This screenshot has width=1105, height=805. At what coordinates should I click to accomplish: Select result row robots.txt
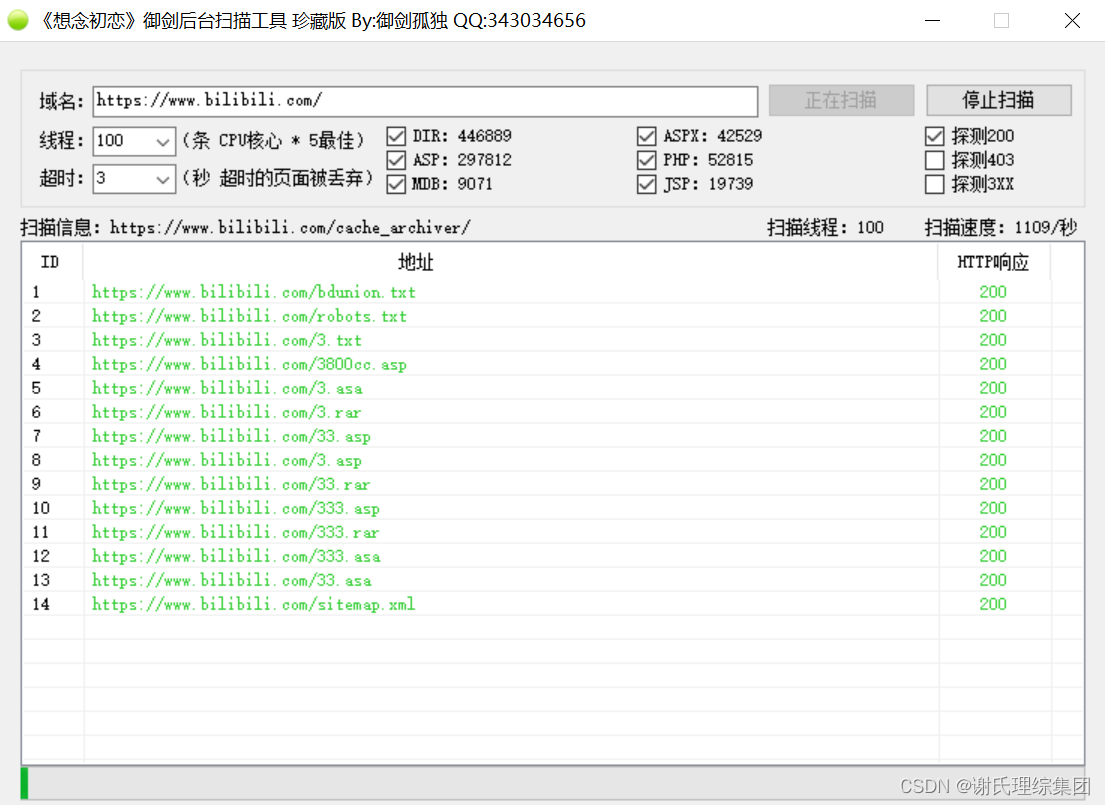pos(552,316)
